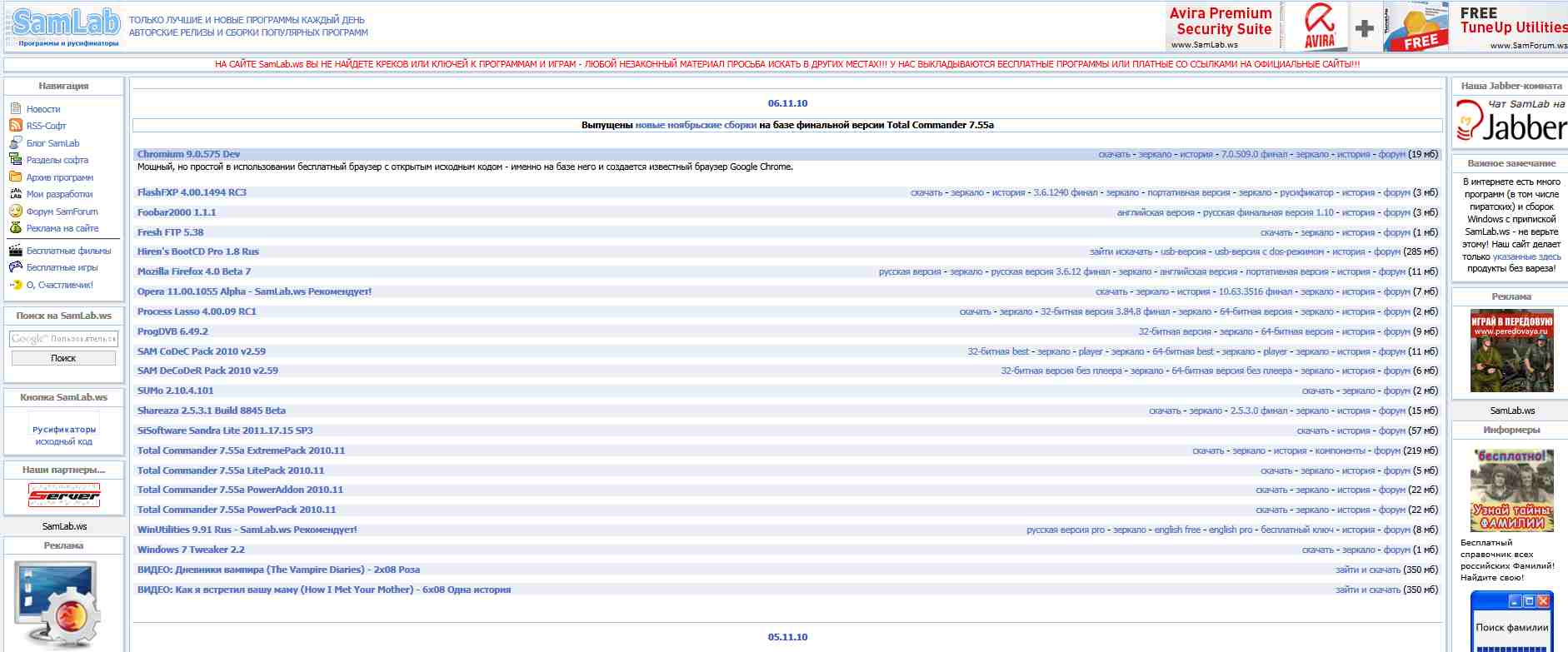Click the 06.11.10 date heading

click(787, 103)
